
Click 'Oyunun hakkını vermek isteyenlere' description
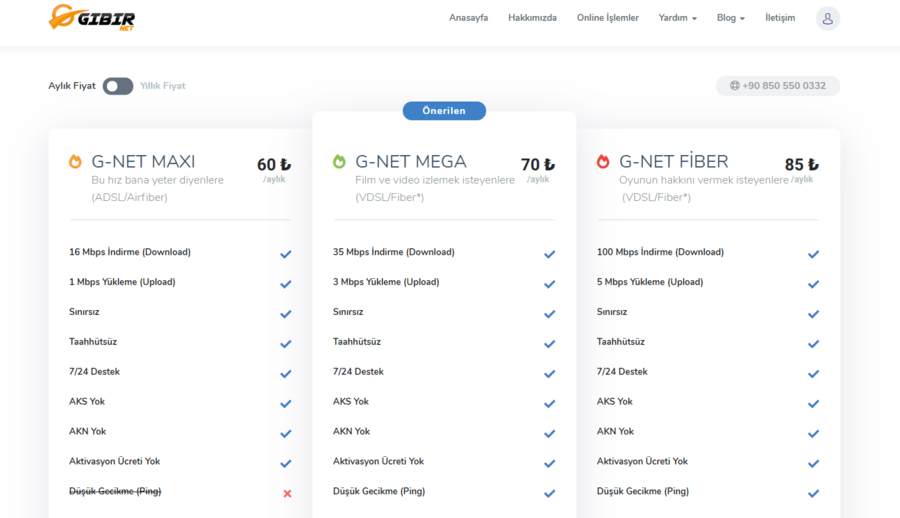tap(704, 180)
